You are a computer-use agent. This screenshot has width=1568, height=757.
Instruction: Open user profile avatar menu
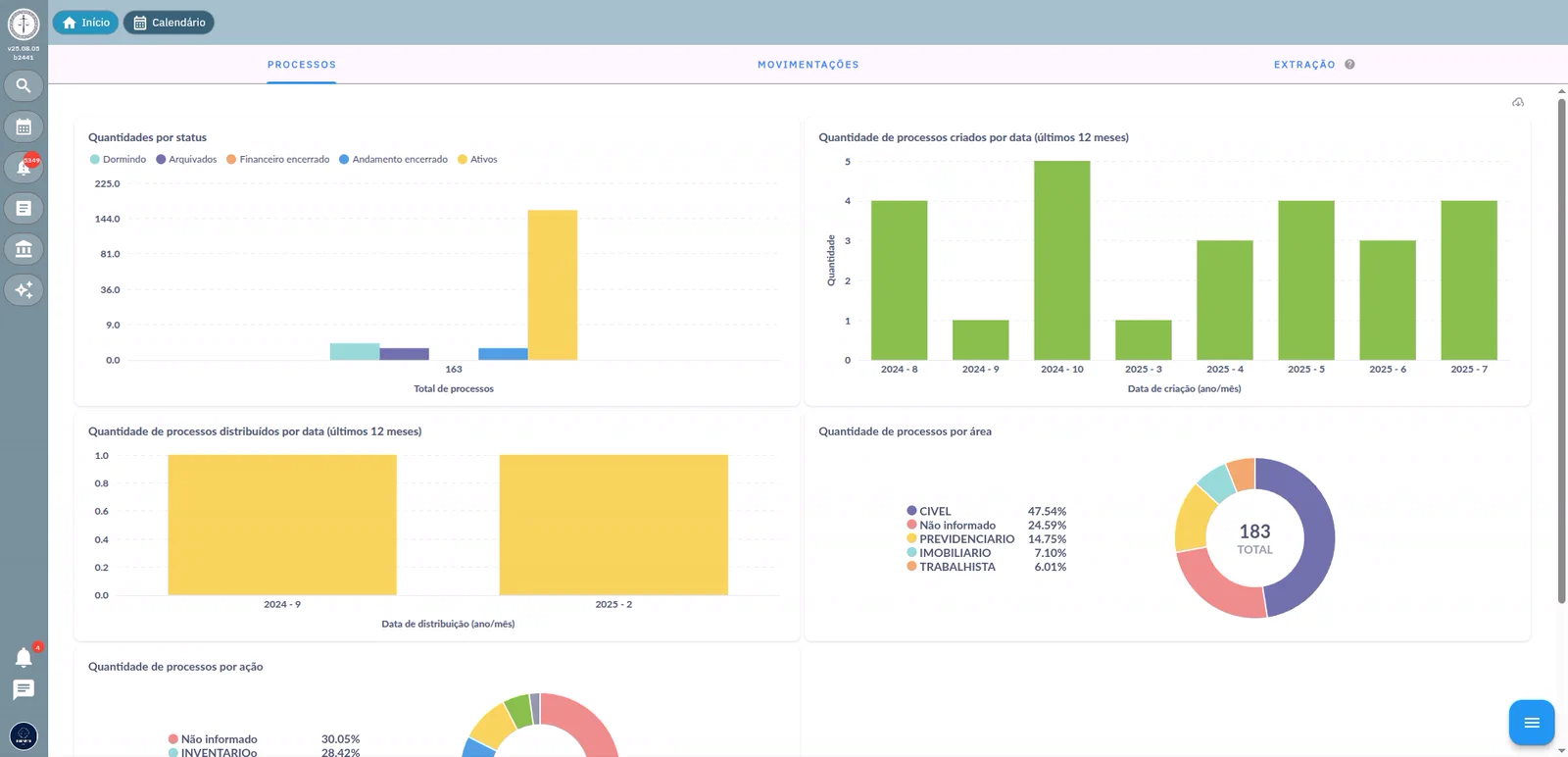click(x=24, y=735)
